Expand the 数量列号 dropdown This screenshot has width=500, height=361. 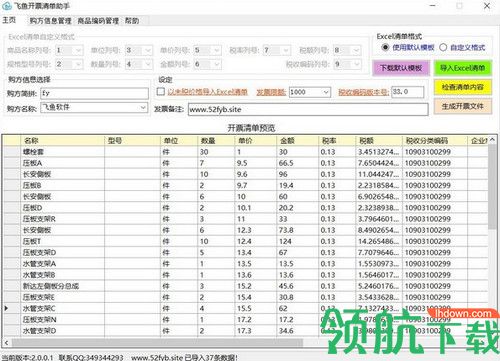coord(148,64)
